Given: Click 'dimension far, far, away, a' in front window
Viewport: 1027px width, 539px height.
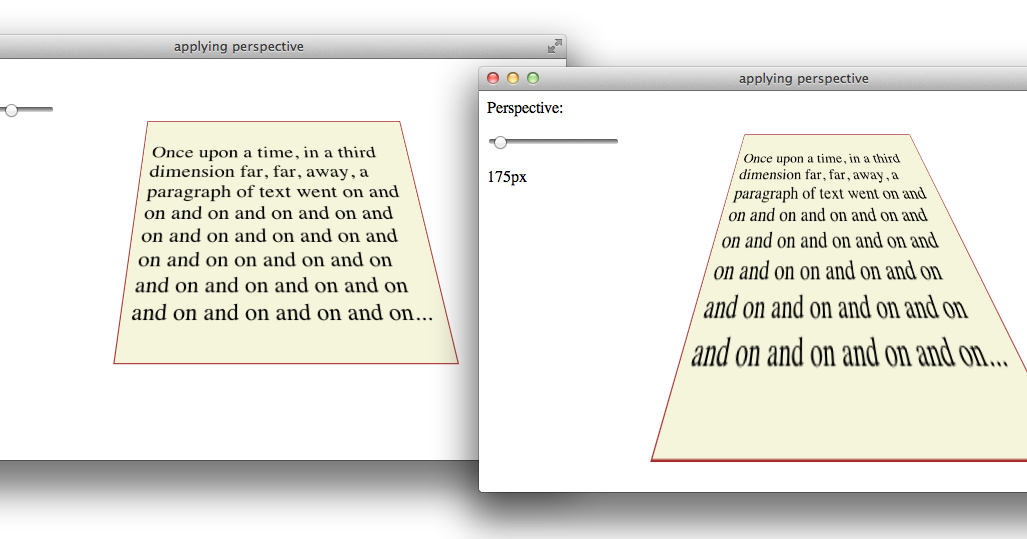Looking at the screenshot, I should coord(819,175).
